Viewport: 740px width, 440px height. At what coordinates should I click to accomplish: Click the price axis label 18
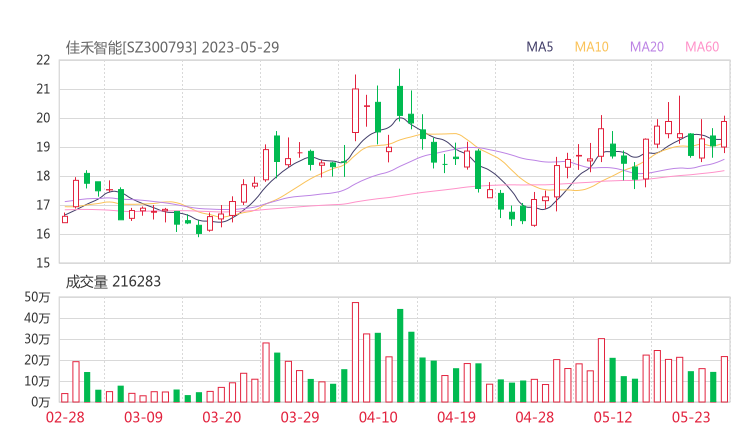coord(43,176)
